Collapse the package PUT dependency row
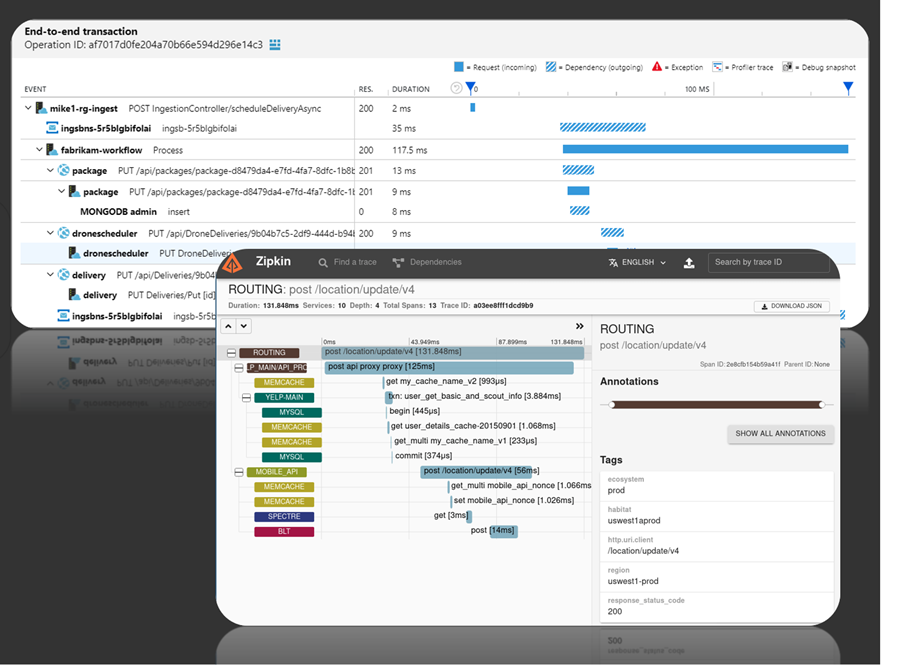 point(50,170)
